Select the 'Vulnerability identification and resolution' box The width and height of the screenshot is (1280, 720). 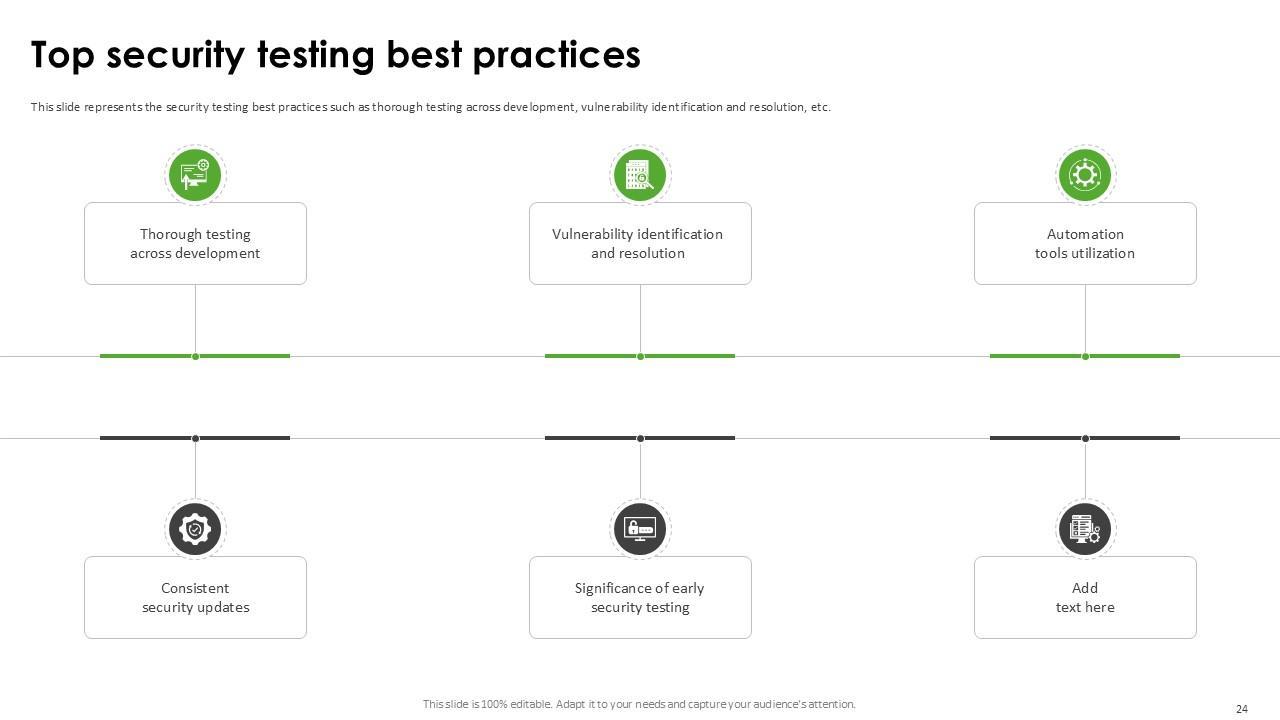pyautogui.click(x=640, y=244)
